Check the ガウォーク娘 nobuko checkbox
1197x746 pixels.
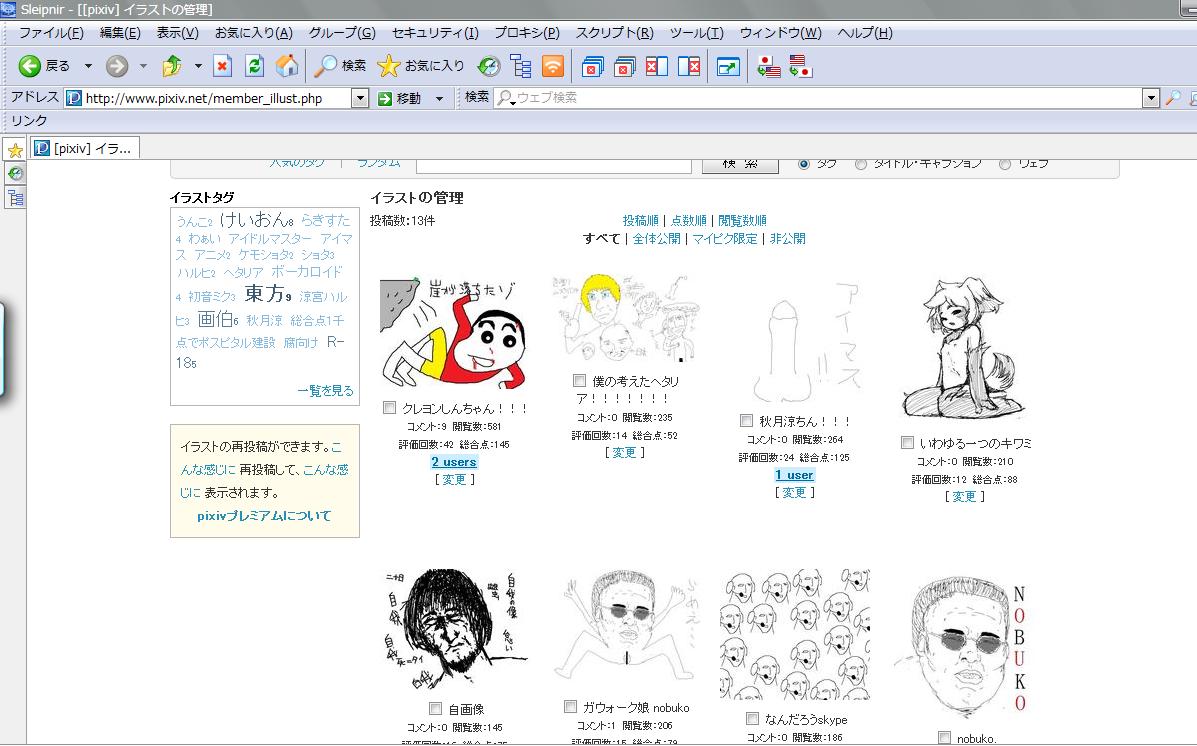coord(570,706)
